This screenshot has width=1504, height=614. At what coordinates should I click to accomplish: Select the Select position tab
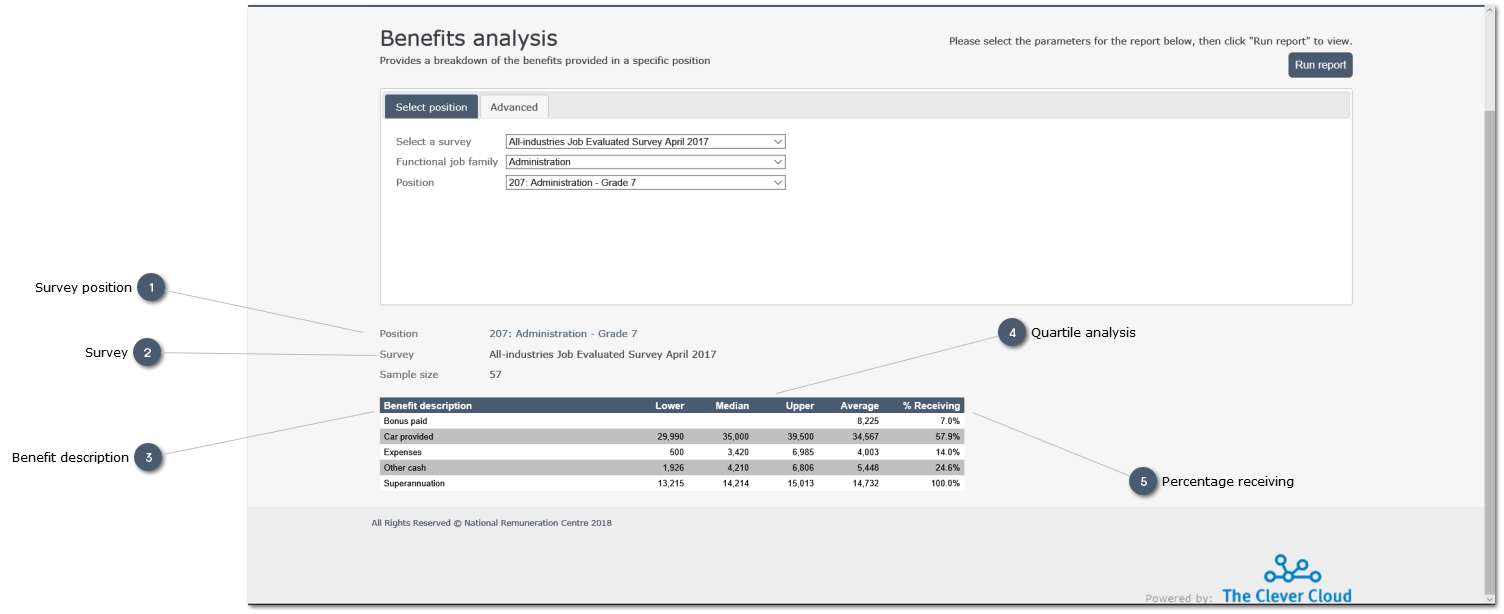[x=430, y=106]
